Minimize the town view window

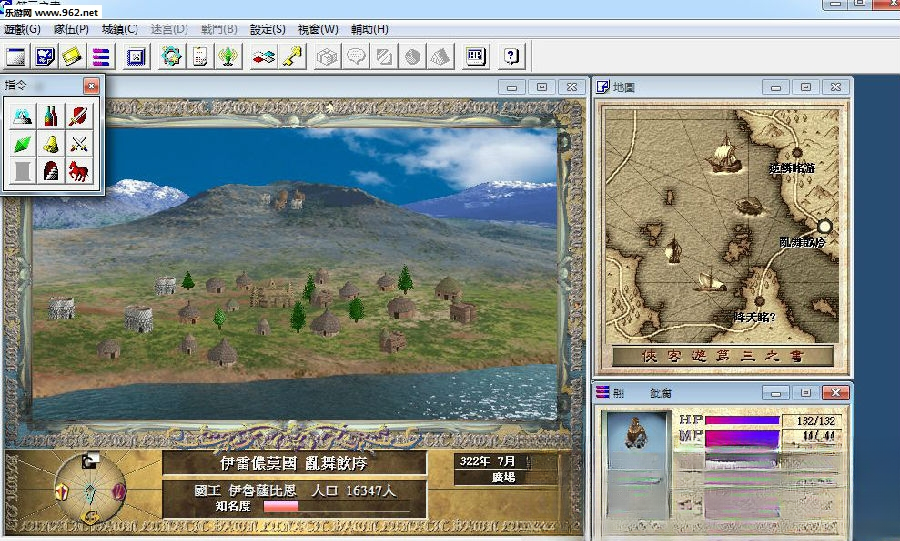[512, 87]
